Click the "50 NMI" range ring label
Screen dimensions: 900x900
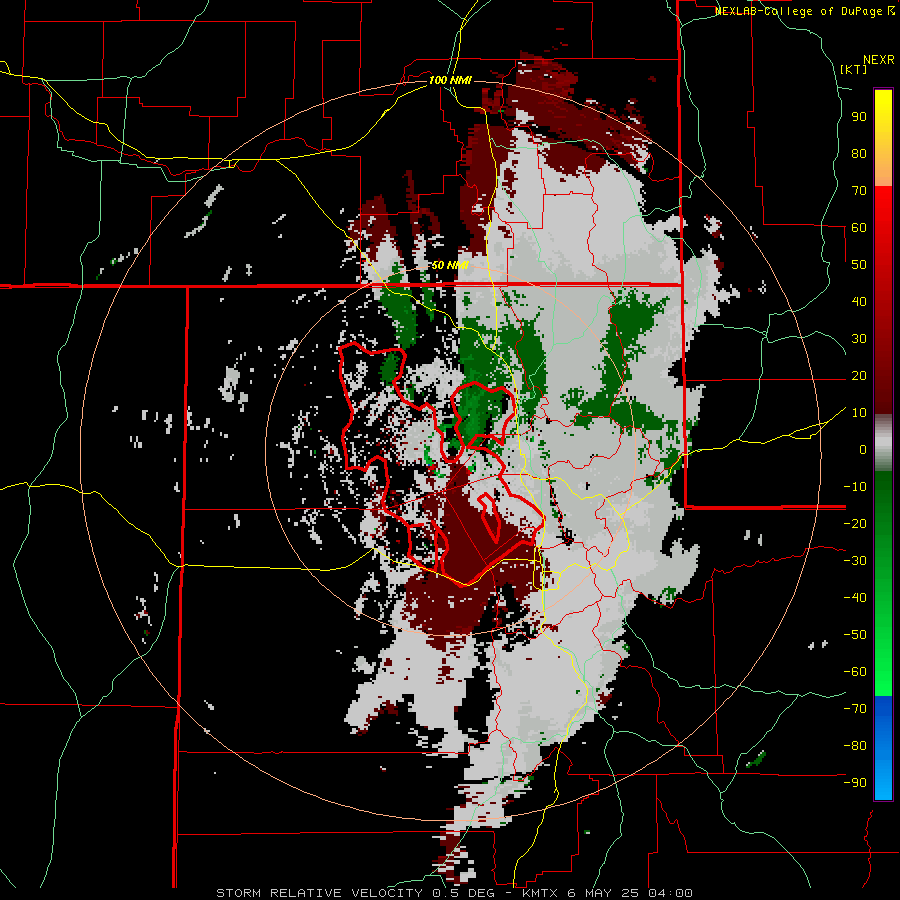click(450, 265)
